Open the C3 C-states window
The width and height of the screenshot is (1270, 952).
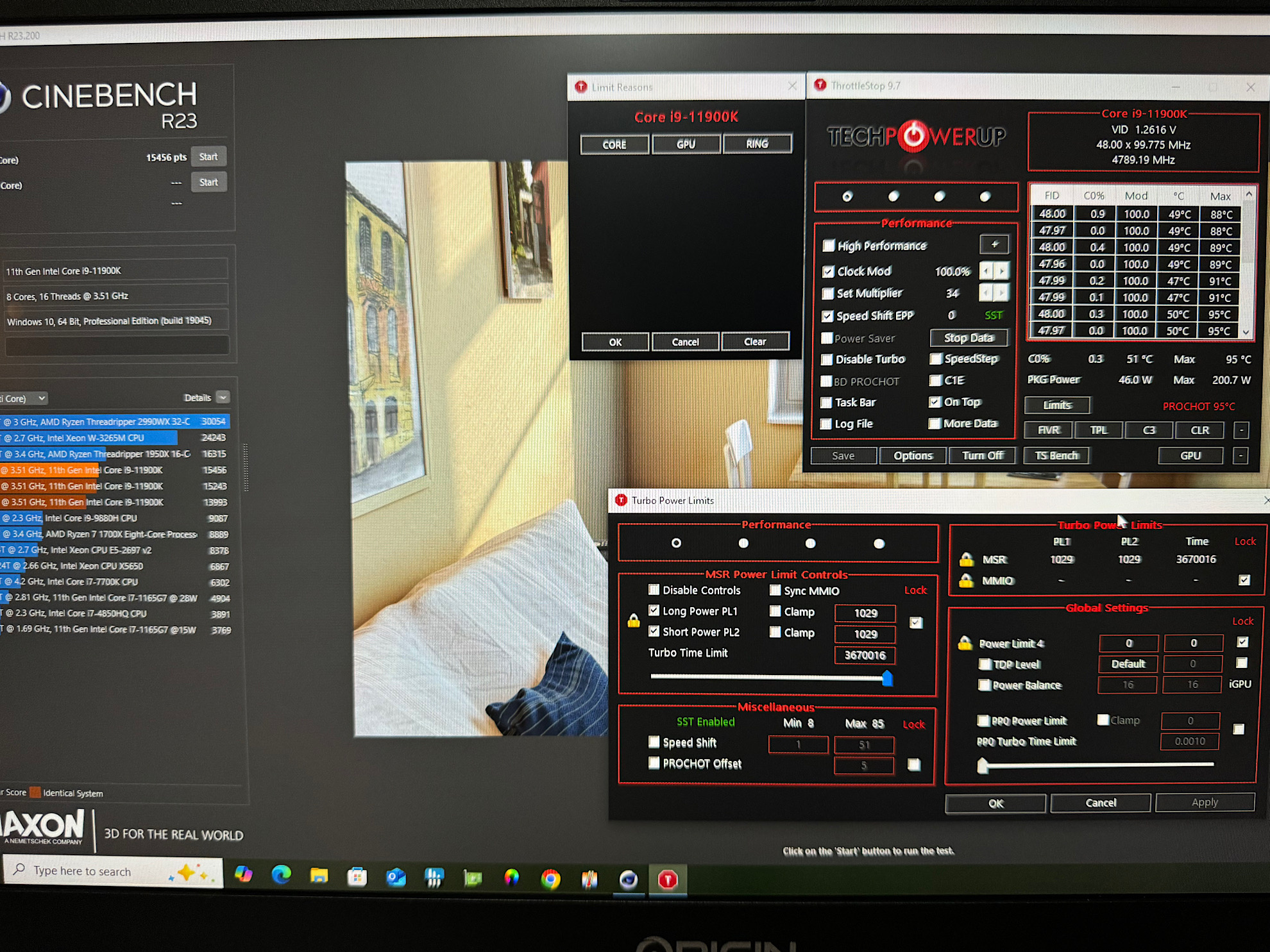1149,430
